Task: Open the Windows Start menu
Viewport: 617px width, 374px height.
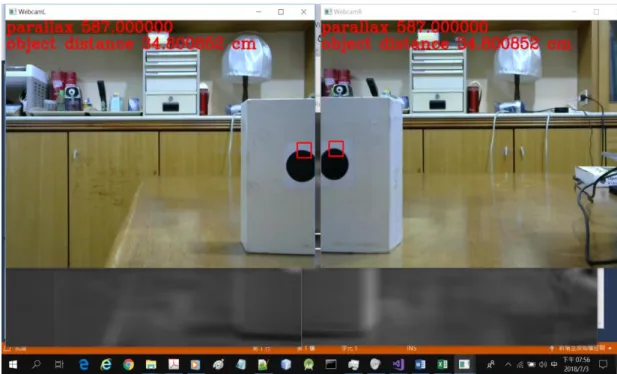Action: point(13,365)
